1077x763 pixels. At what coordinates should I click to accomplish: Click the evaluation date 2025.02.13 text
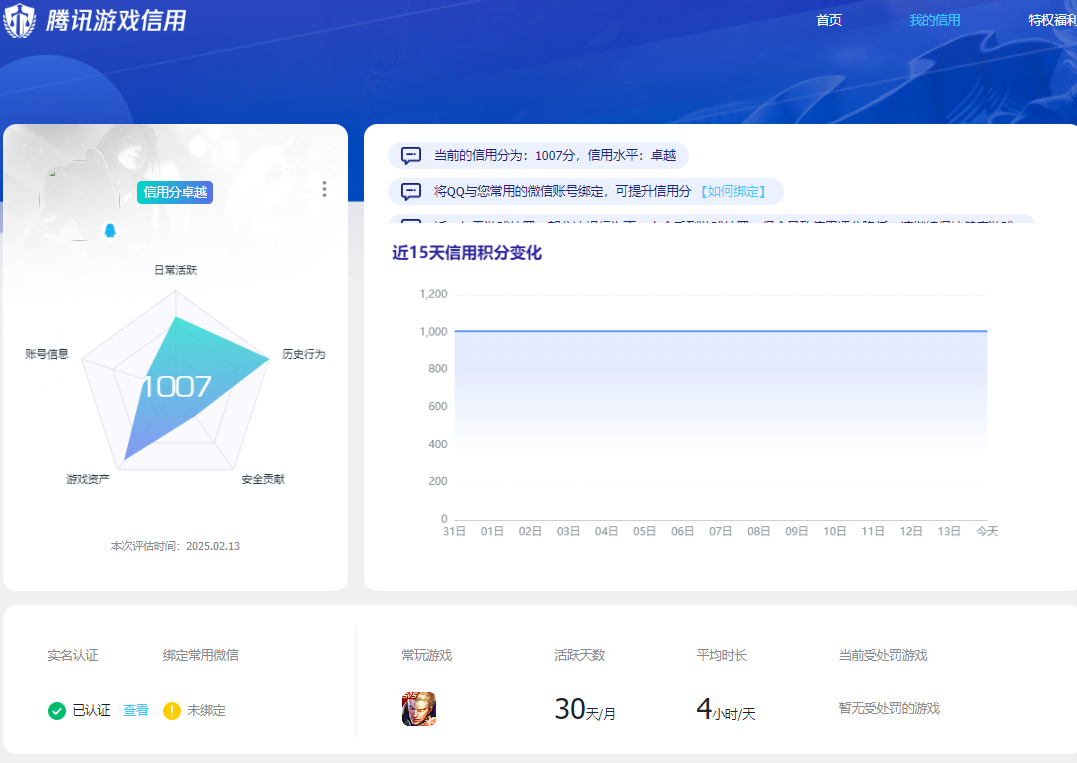[x=213, y=547]
